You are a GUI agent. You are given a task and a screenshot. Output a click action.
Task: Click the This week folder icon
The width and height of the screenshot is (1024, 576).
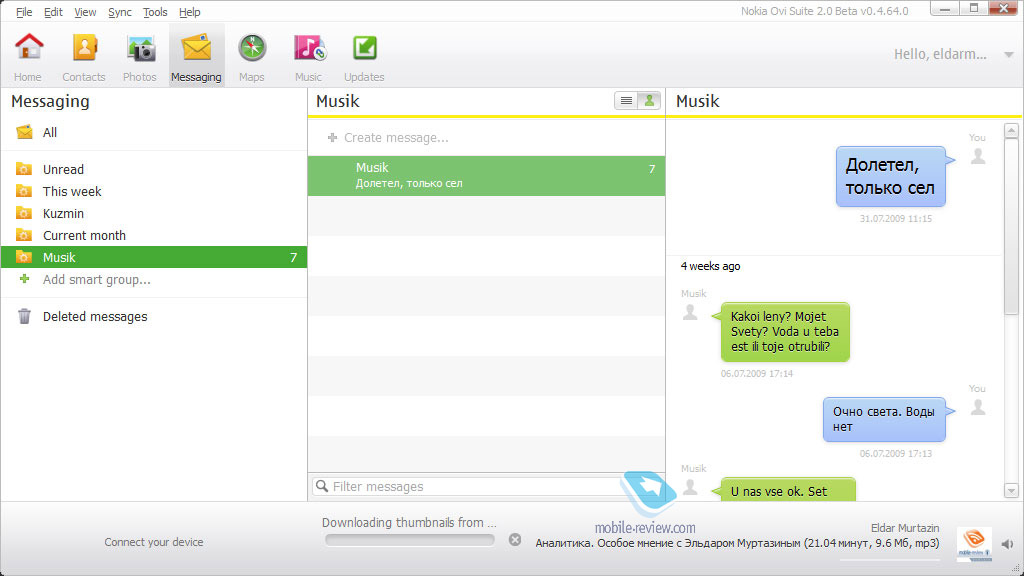(x=24, y=191)
